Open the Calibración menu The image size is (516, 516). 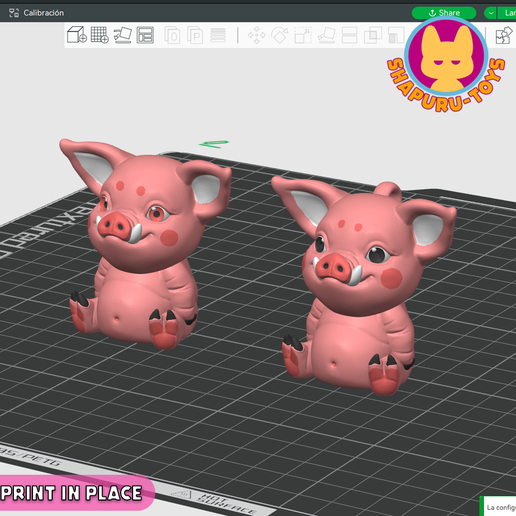coord(36,13)
